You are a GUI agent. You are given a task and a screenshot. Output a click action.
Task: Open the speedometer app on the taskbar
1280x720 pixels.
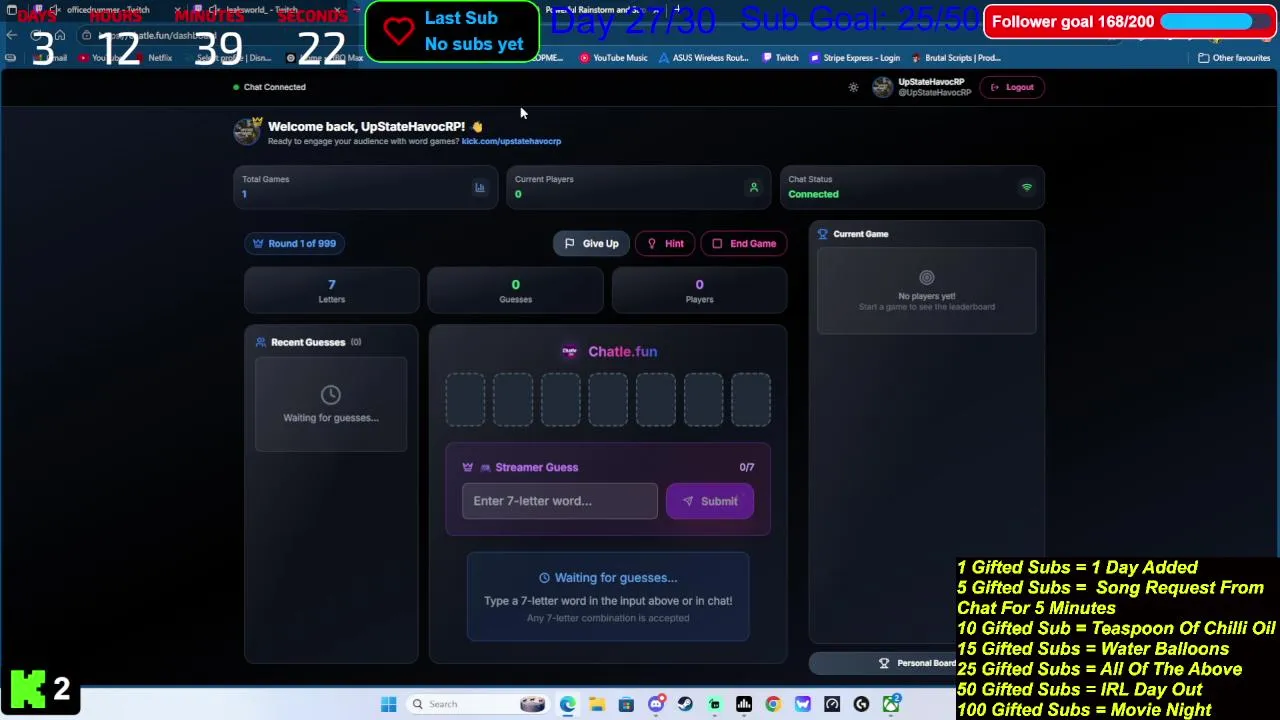(x=832, y=704)
